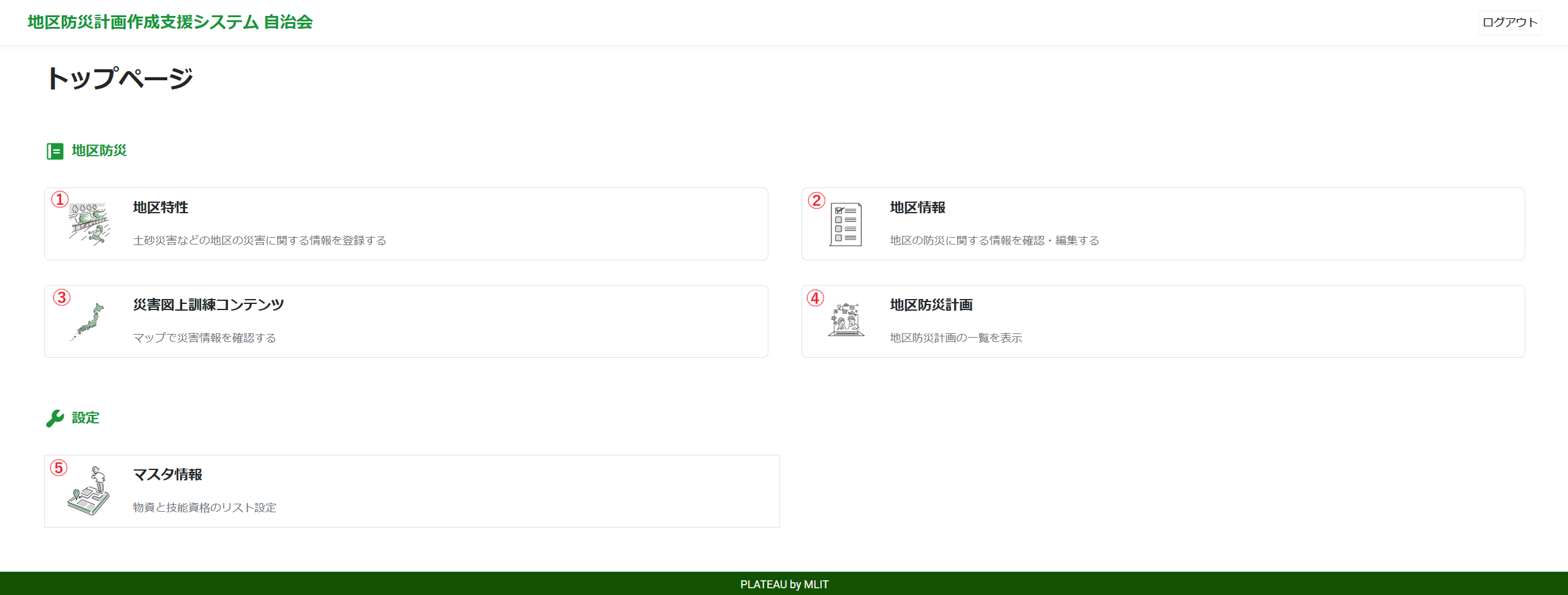1568x595 pixels.
Task: Click the green book icon beside 地区防災
Action: [x=55, y=151]
